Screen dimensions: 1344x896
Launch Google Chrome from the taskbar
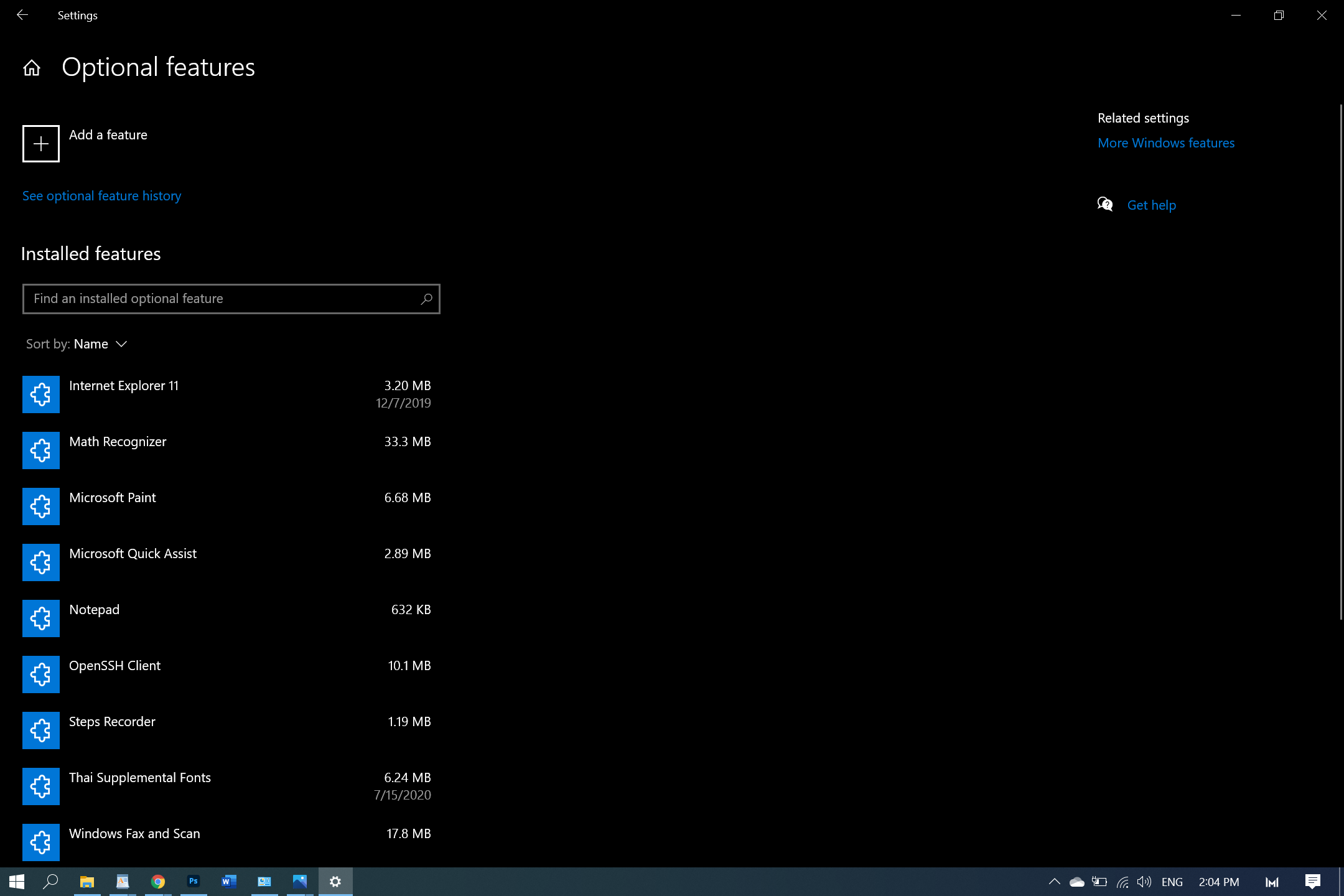(x=158, y=882)
